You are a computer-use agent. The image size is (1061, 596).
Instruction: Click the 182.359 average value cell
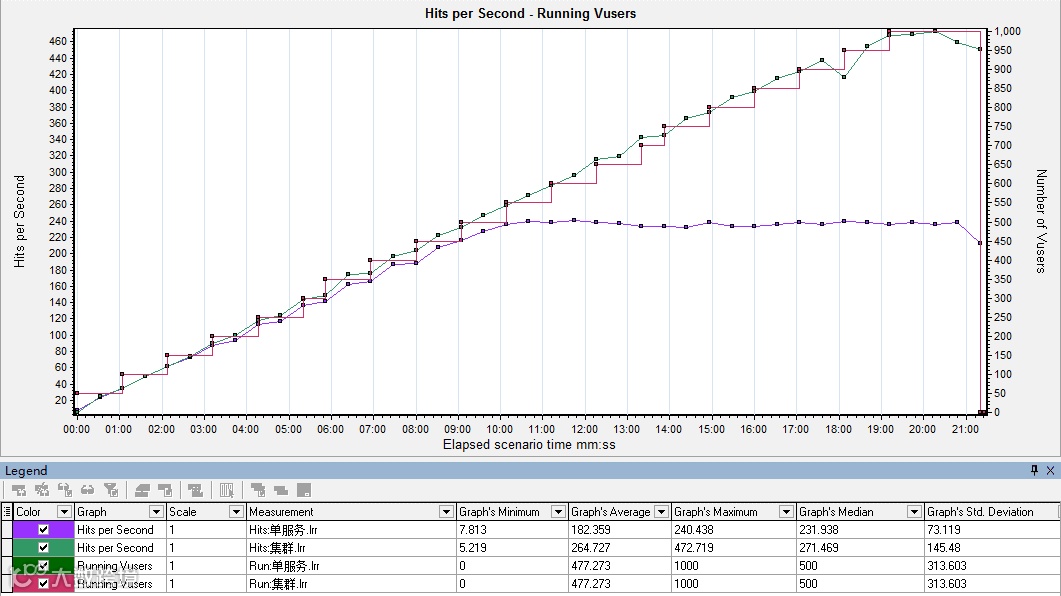tap(619, 530)
